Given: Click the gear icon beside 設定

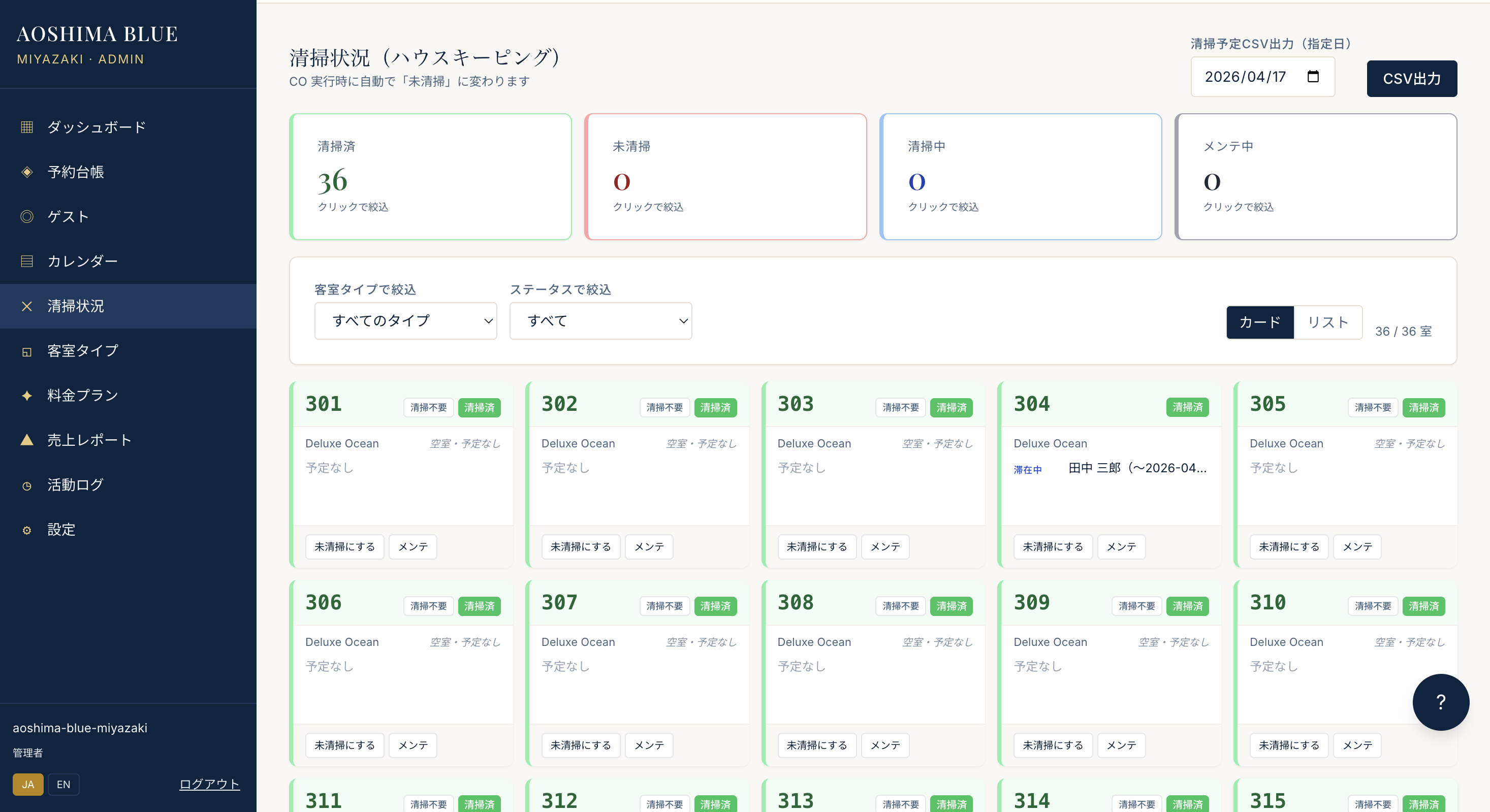Looking at the screenshot, I should [26, 530].
